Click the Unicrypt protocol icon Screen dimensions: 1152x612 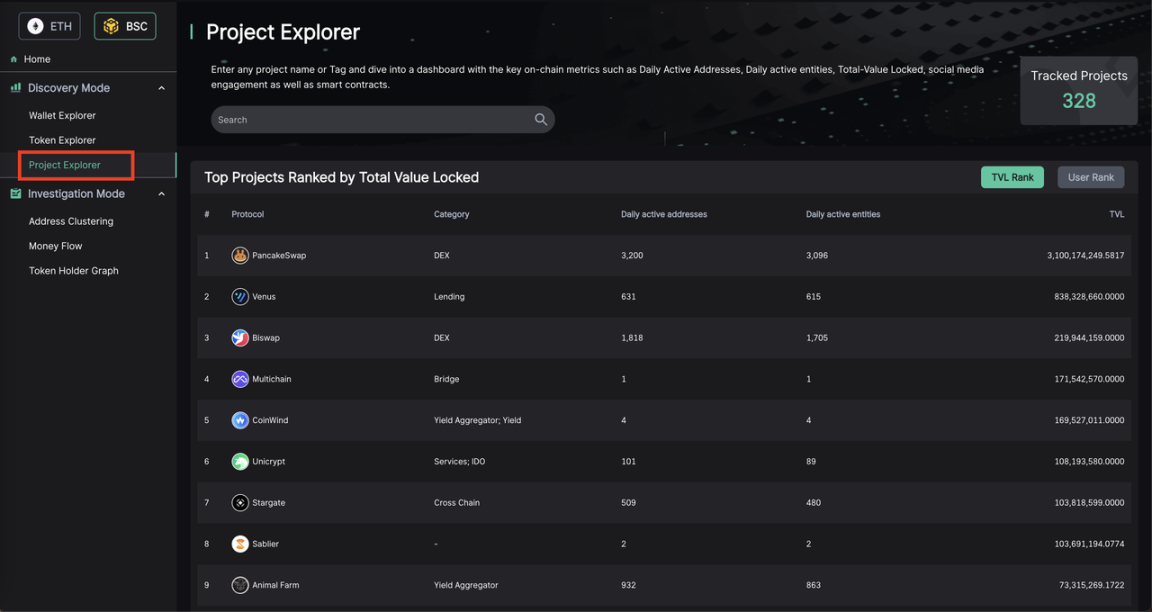(240, 462)
